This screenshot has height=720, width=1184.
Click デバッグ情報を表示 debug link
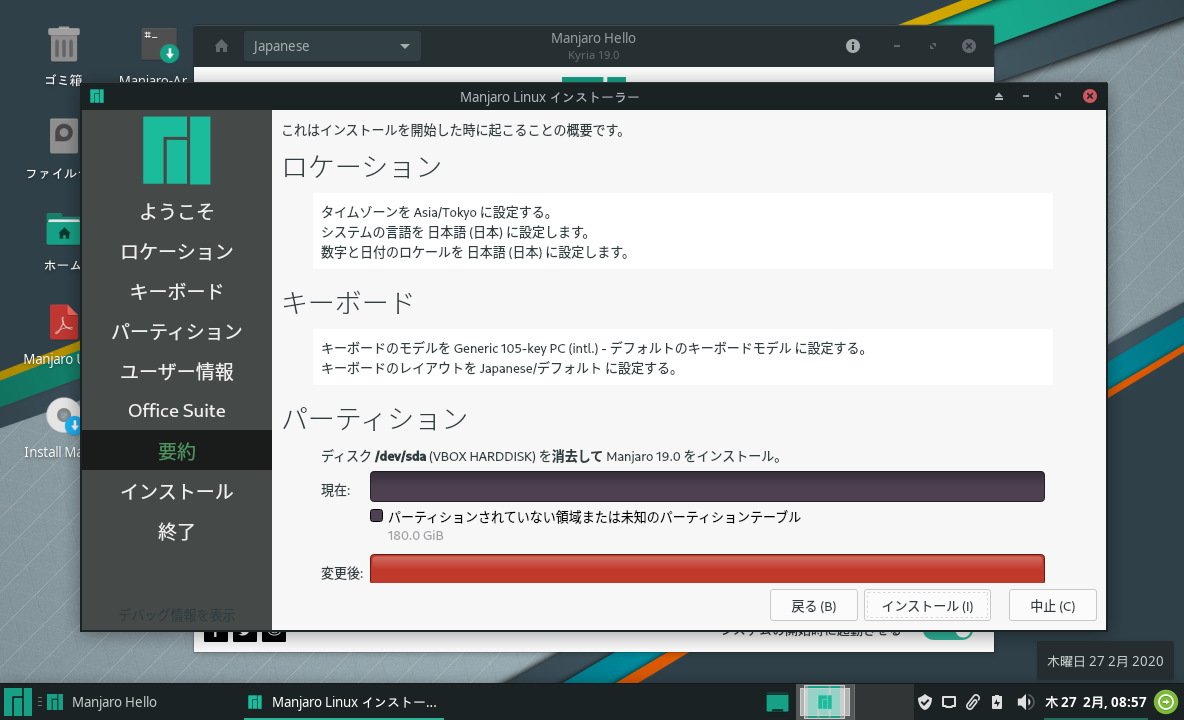click(x=177, y=615)
